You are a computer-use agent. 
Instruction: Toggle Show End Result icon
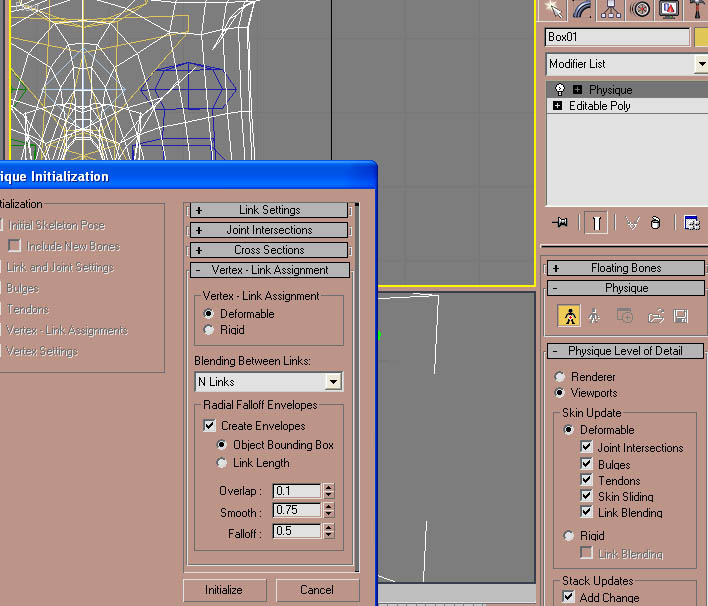pos(596,223)
